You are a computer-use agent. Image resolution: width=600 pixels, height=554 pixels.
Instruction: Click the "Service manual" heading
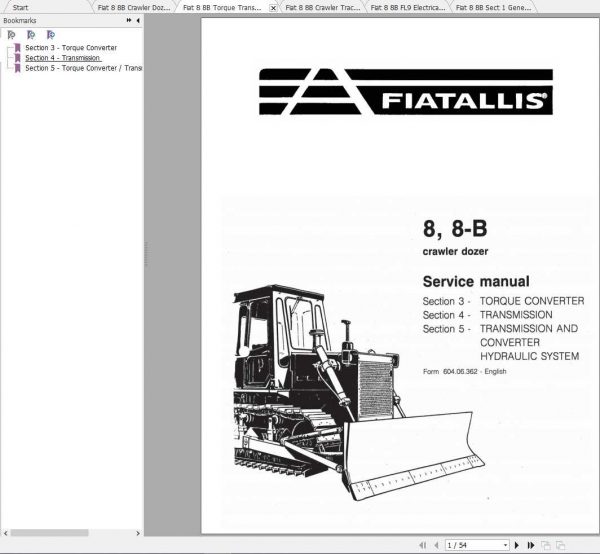(476, 281)
